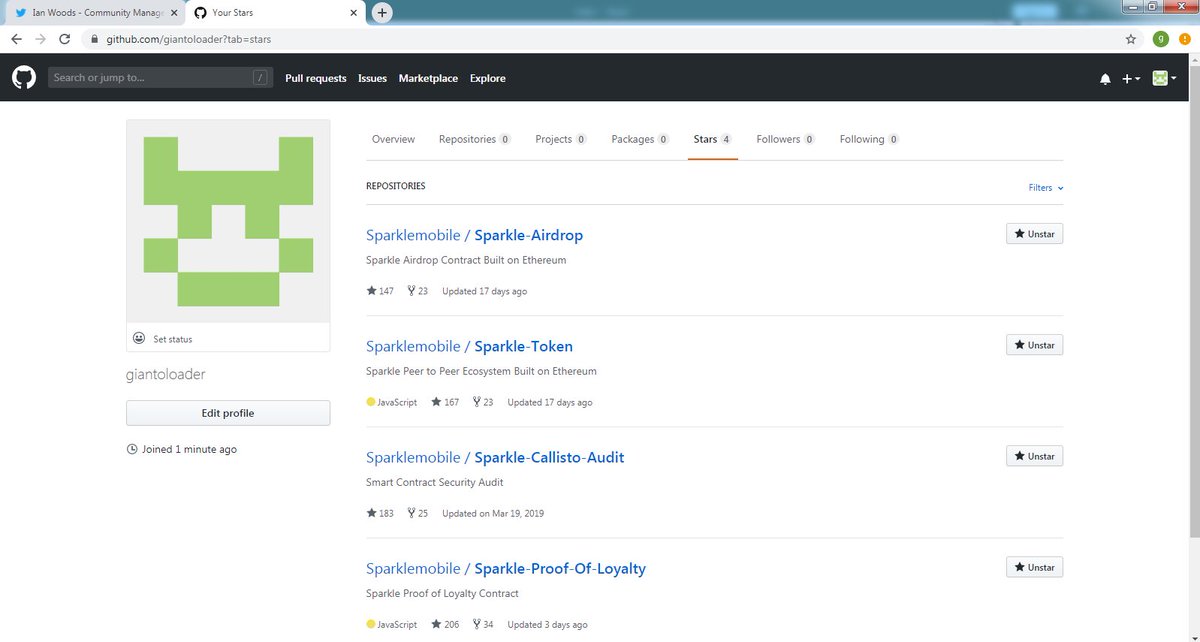This screenshot has width=1200, height=642.
Task: Focus the GitHub 'Search or jump to' field
Action: coord(160,78)
